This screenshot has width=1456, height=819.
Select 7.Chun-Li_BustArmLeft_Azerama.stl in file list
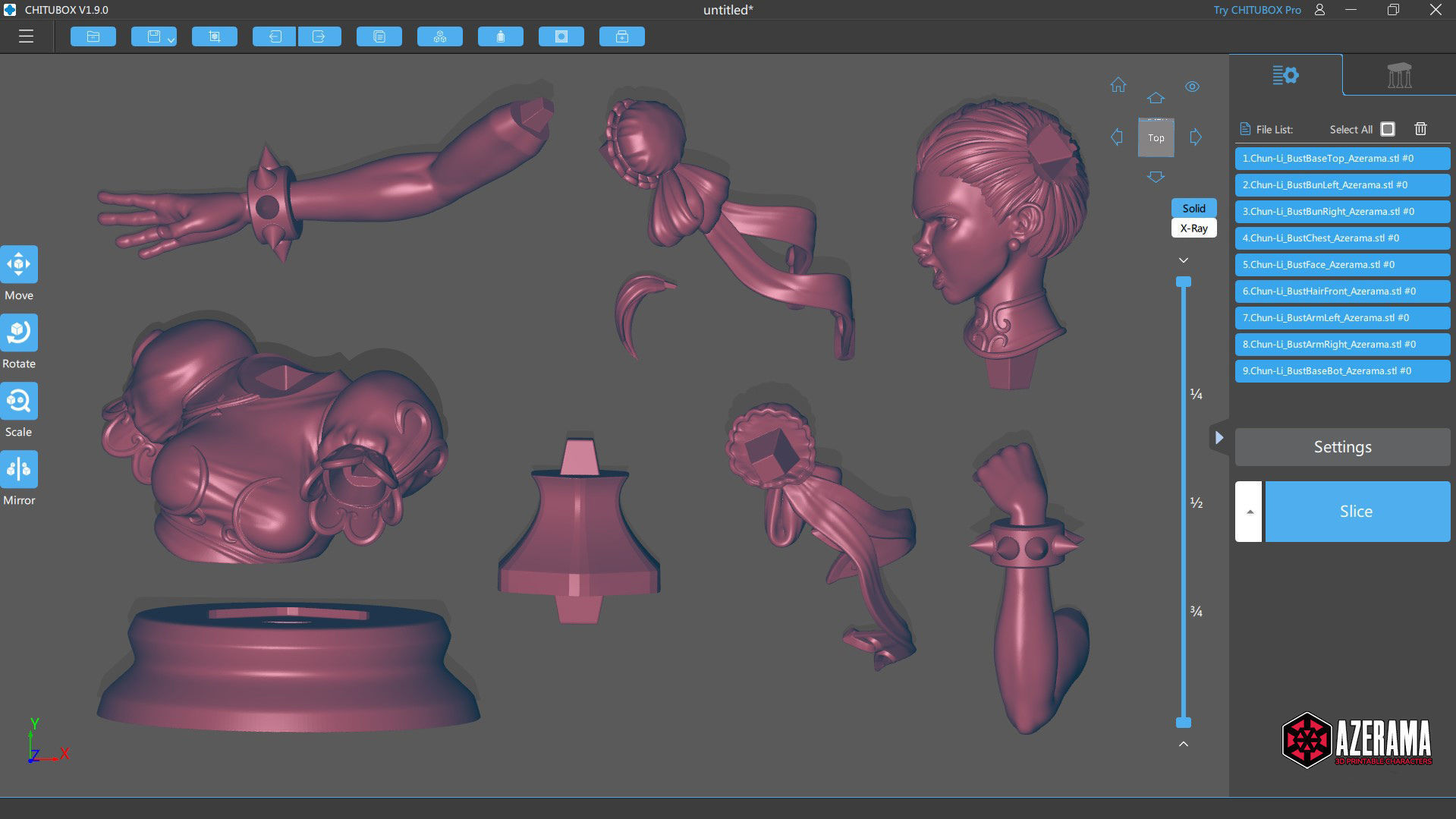[1342, 318]
